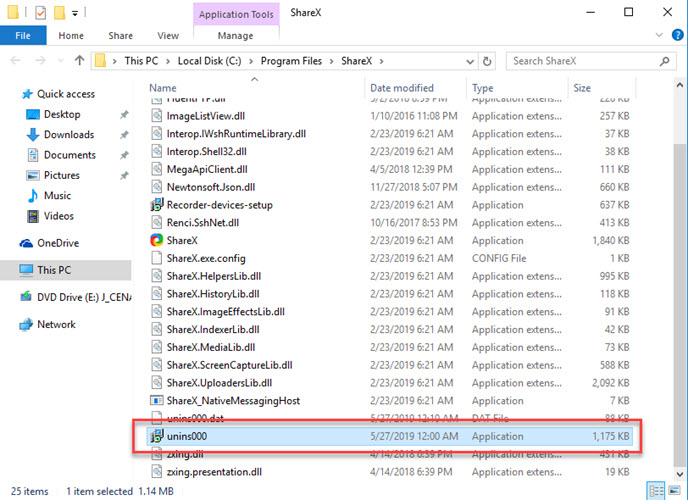The width and height of the screenshot is (688, 500).
Task: Open the ShareX application file
Action: (x=182, y=240)
